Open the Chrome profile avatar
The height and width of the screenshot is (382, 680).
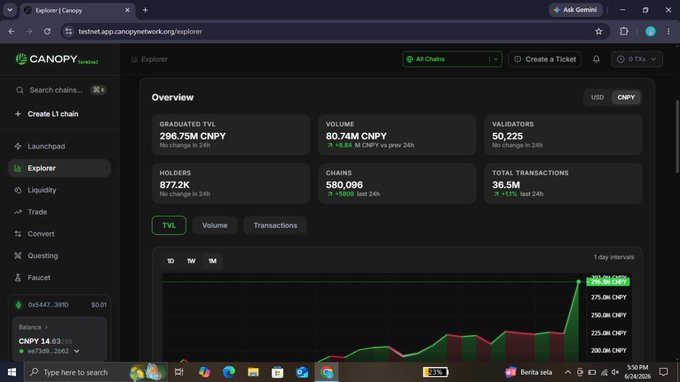point(650,31)
